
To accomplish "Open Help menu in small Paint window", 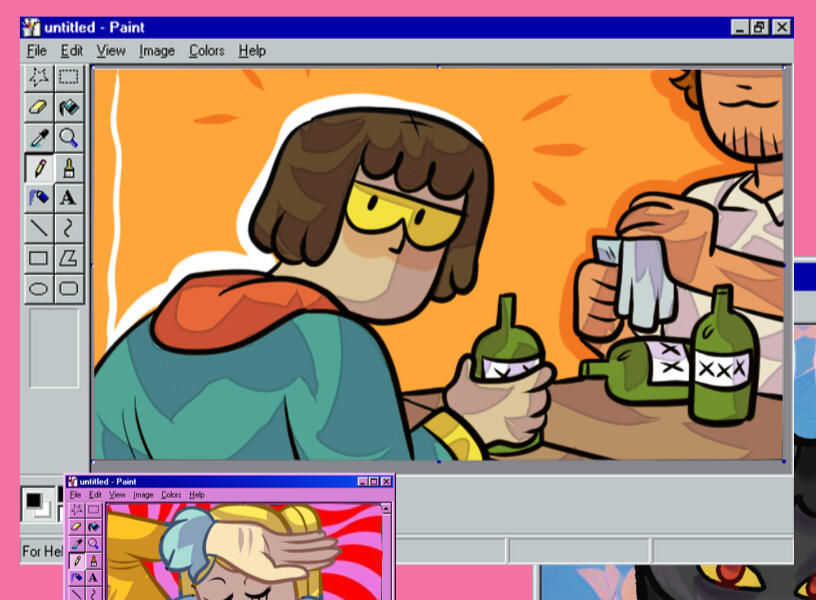I will (197, 495).
